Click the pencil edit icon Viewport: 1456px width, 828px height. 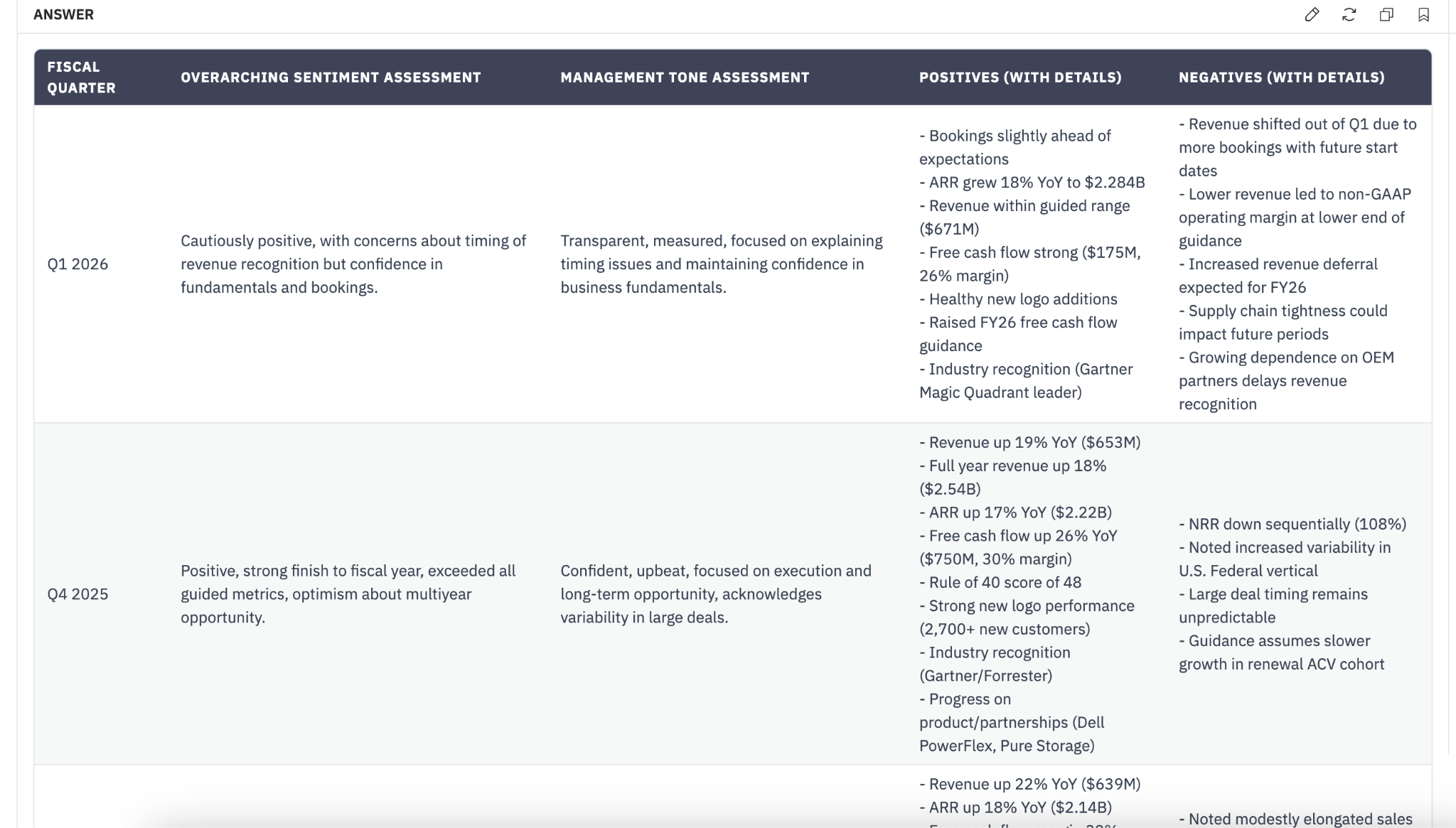click(x=1312, y=15)
